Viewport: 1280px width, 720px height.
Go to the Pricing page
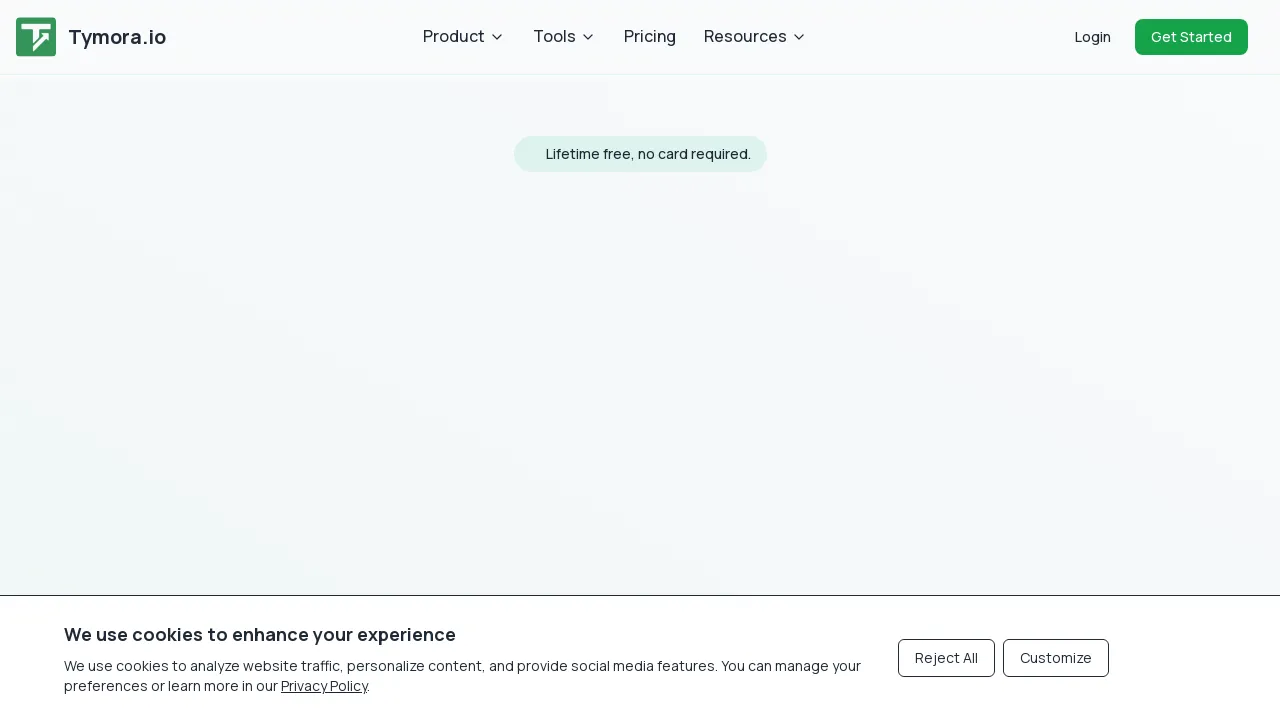coord(650,37)
